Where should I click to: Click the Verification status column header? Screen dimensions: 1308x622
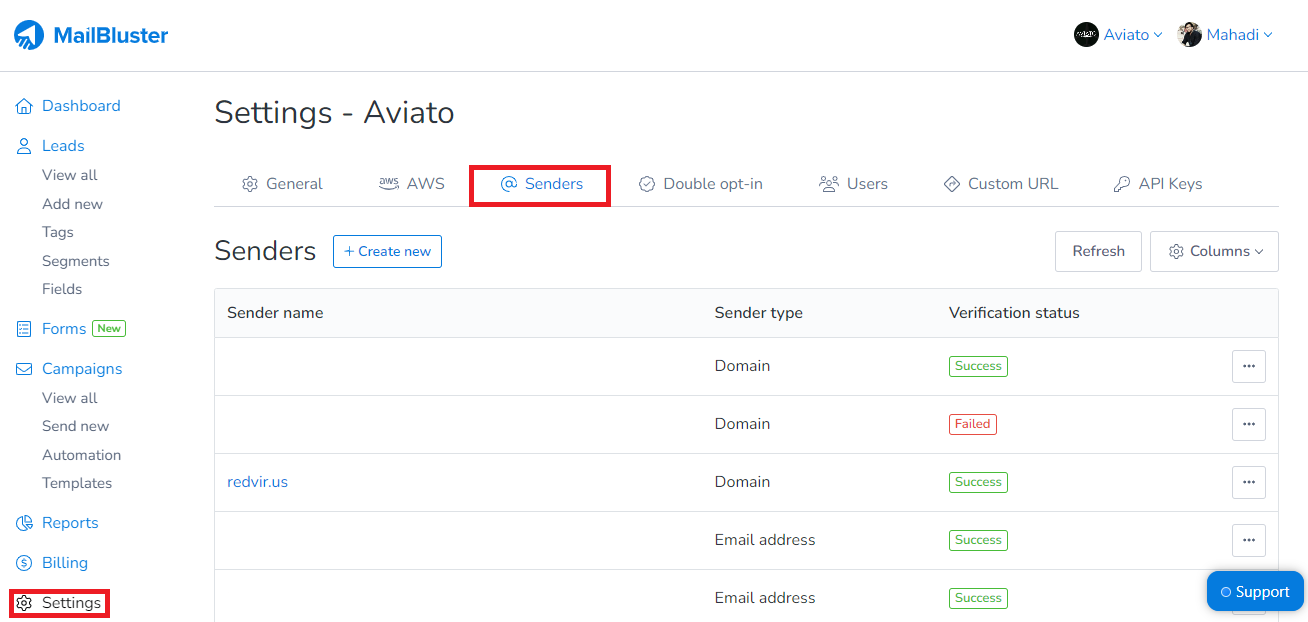pyautogui.click(x=1014, y=313)
